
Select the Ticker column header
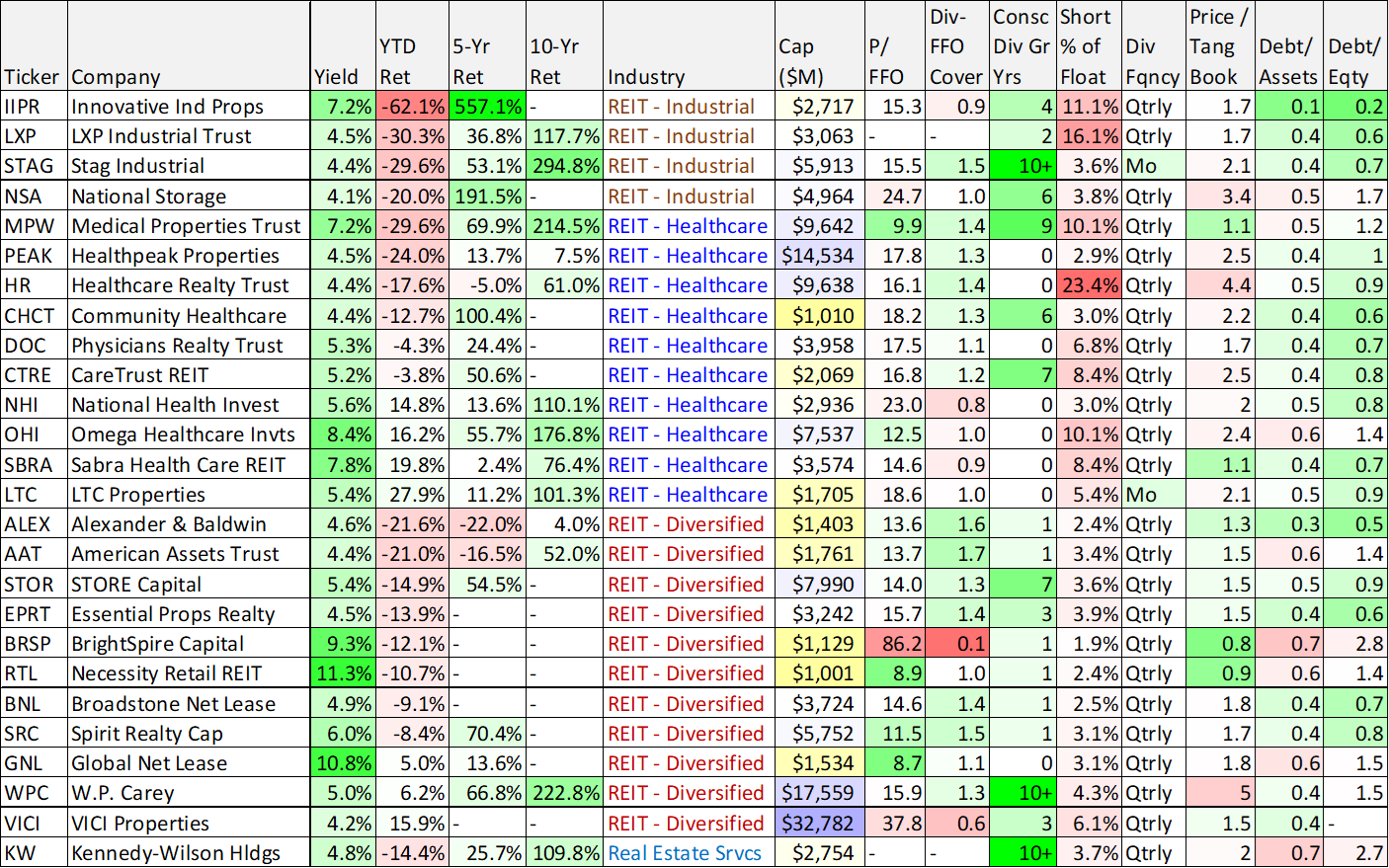[34, 46]
